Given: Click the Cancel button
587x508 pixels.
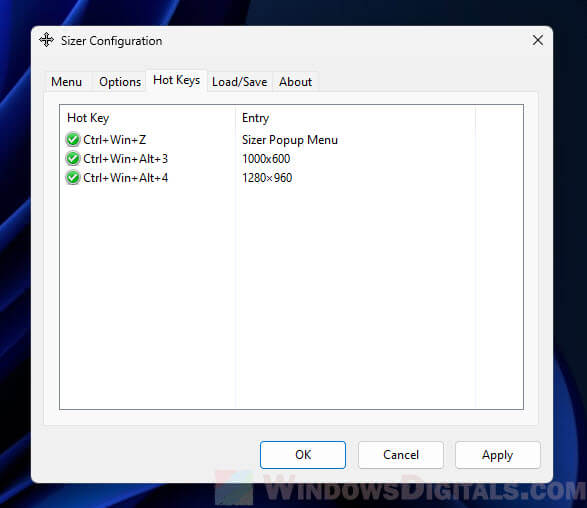Looking at the screenshot, I should [401, 455].
